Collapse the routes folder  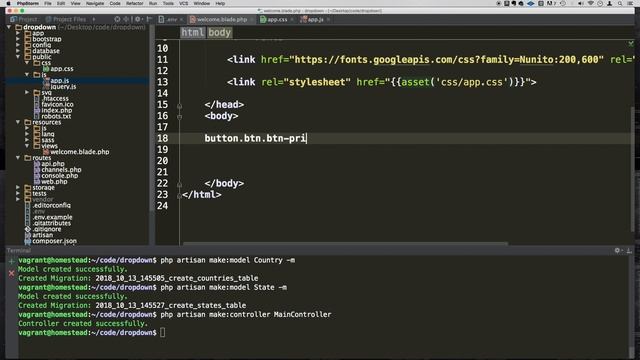coord(18,158)
